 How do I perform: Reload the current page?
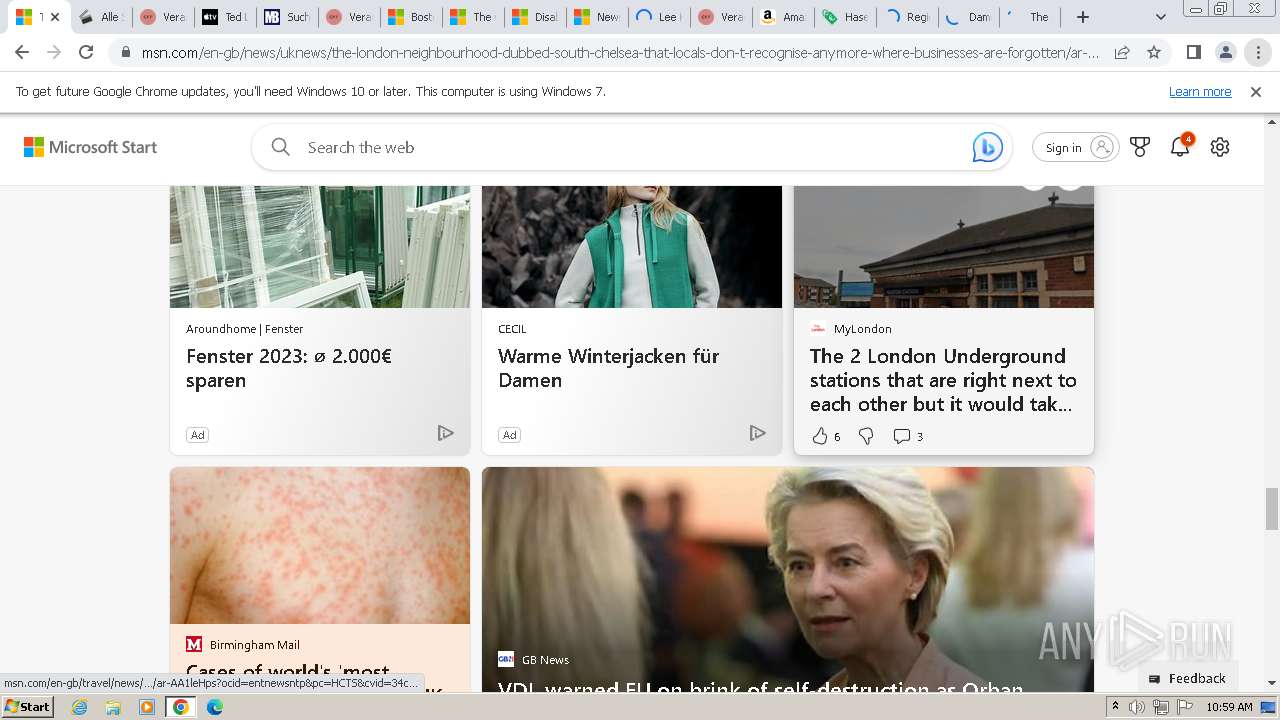(x=86, y=52)
